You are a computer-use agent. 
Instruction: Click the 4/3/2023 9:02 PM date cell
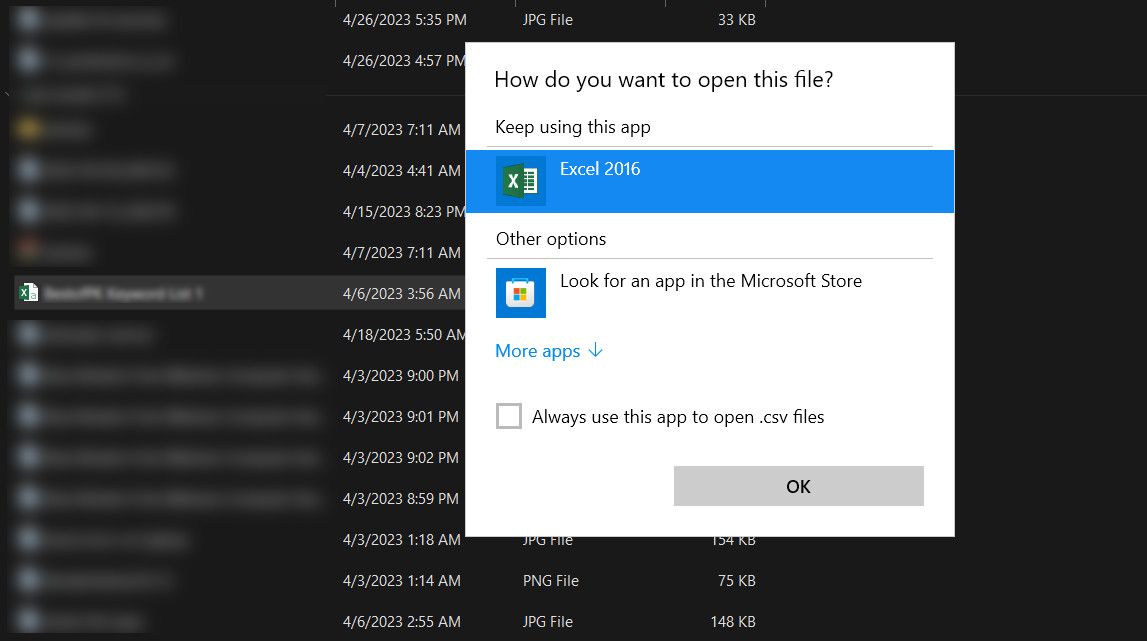point(401,457)
